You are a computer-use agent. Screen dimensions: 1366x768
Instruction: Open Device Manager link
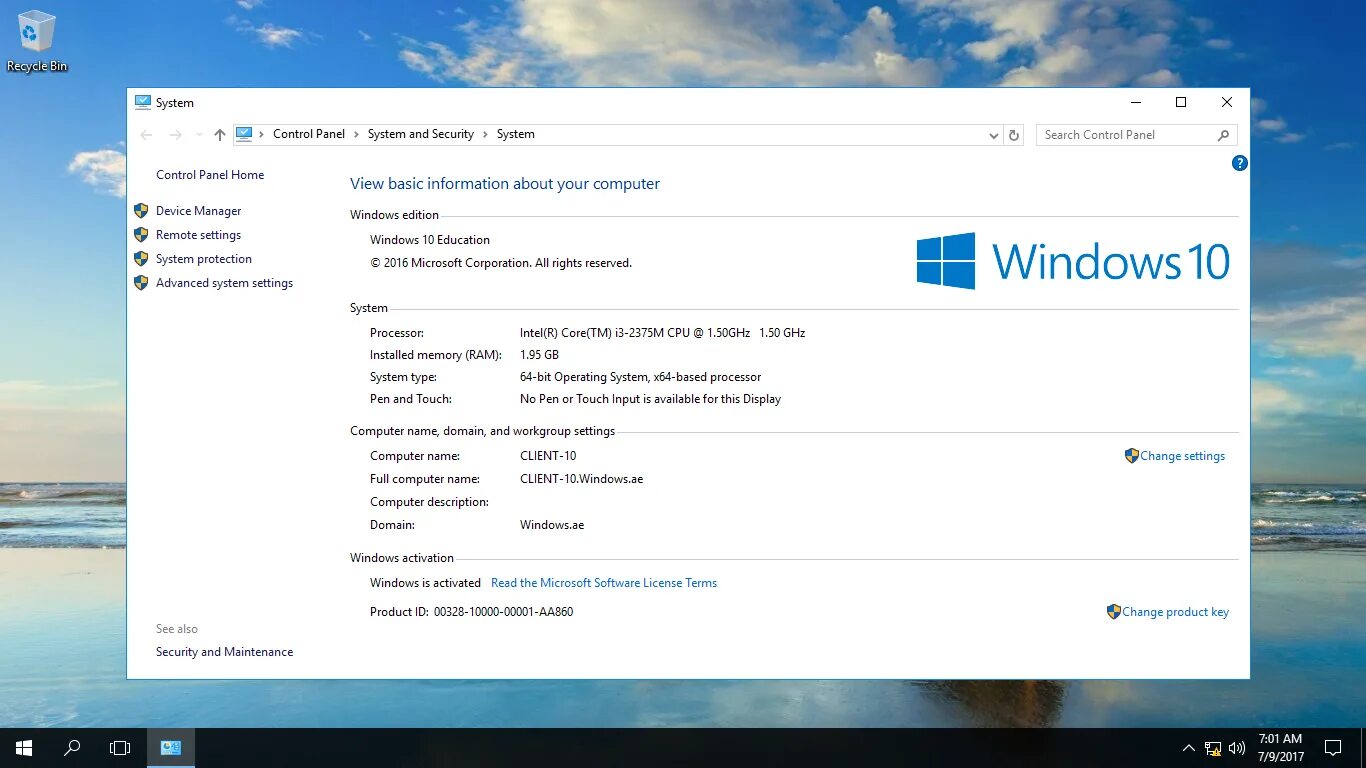point(198,211)
